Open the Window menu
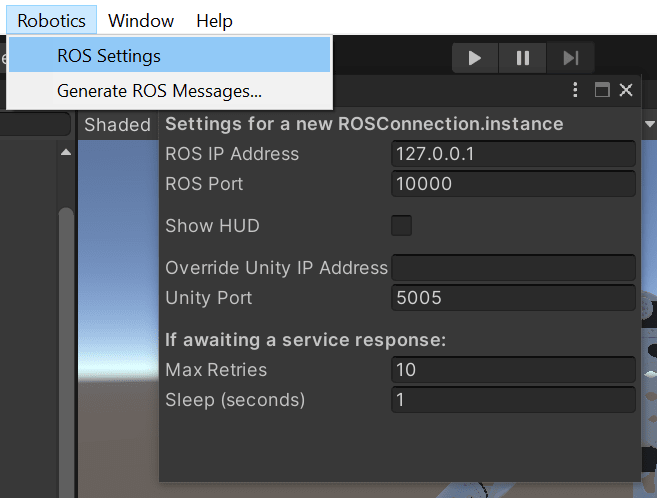The image size is (657, 498). tap(141, 21)
